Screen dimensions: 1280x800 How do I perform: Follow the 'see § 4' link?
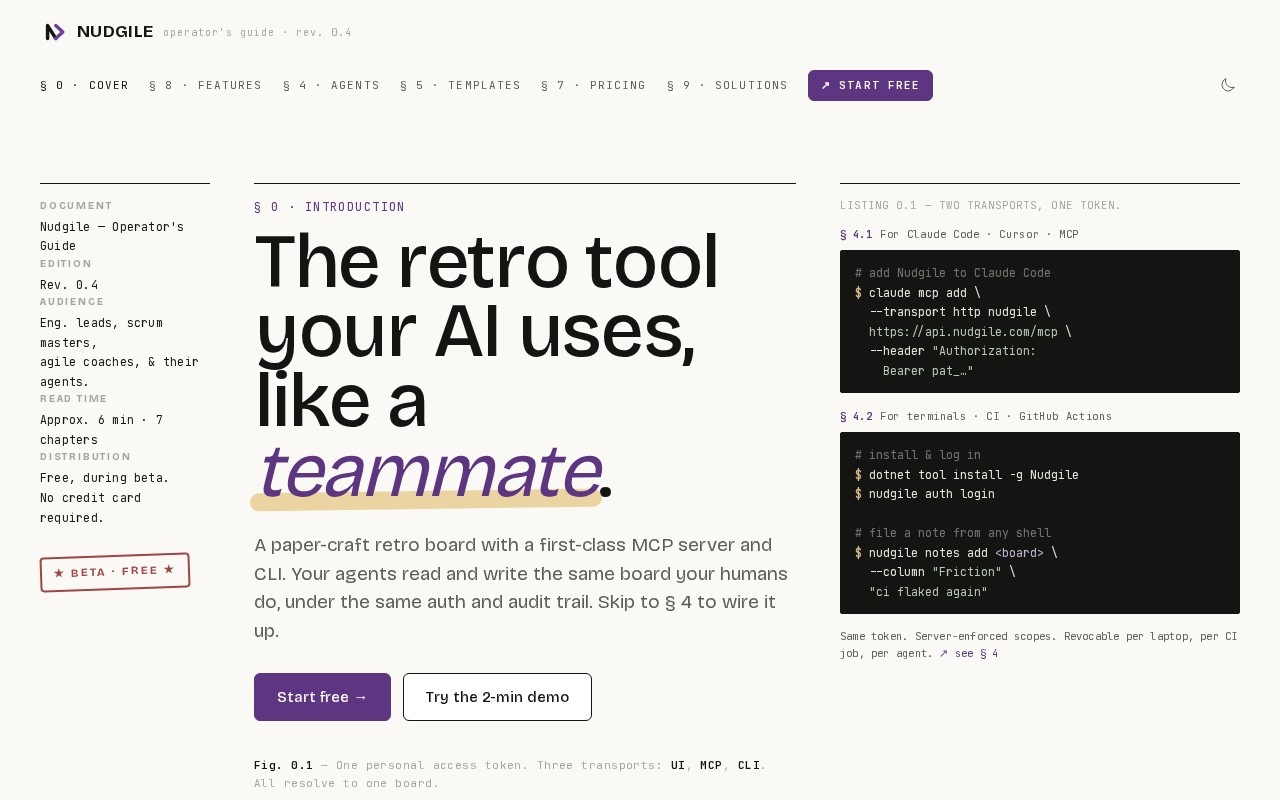click(x=968, y=654)
